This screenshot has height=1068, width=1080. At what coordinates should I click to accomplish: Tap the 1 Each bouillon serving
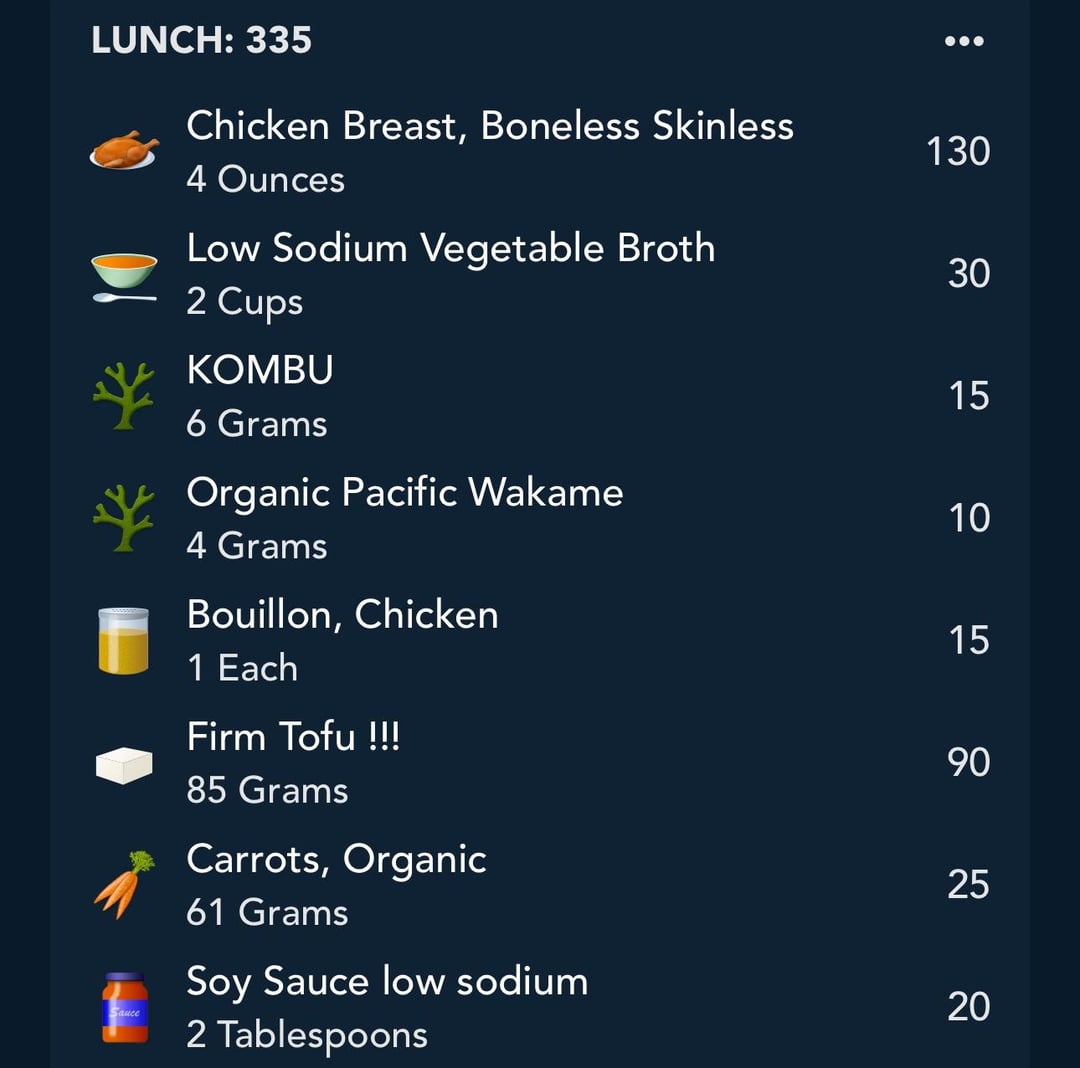242,669
